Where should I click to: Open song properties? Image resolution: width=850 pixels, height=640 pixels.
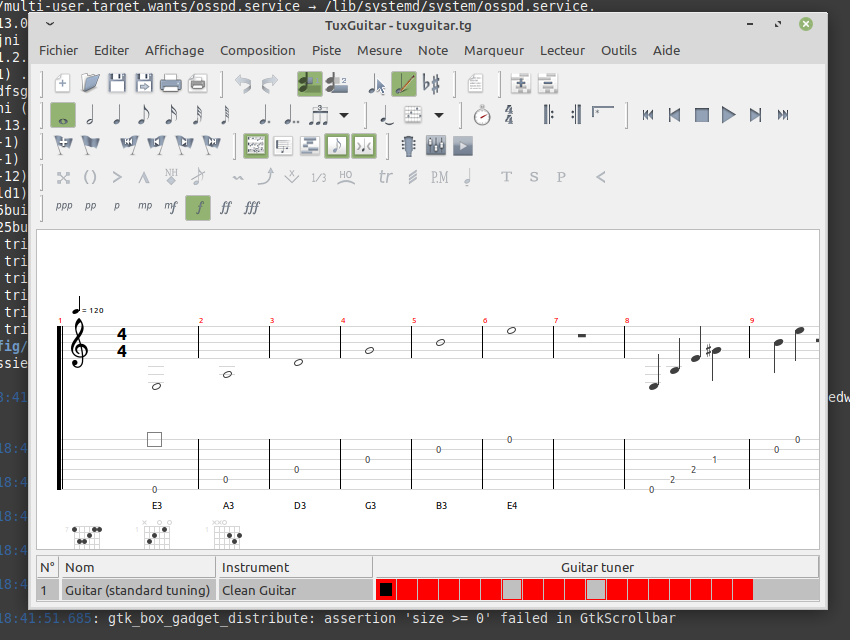(x=475, y=83)
